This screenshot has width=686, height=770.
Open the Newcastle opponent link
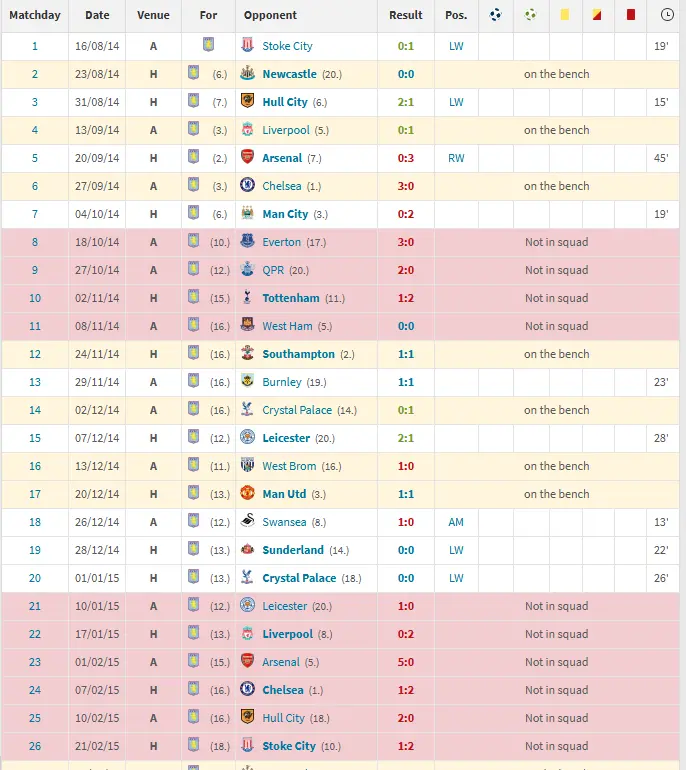point(289,74)
